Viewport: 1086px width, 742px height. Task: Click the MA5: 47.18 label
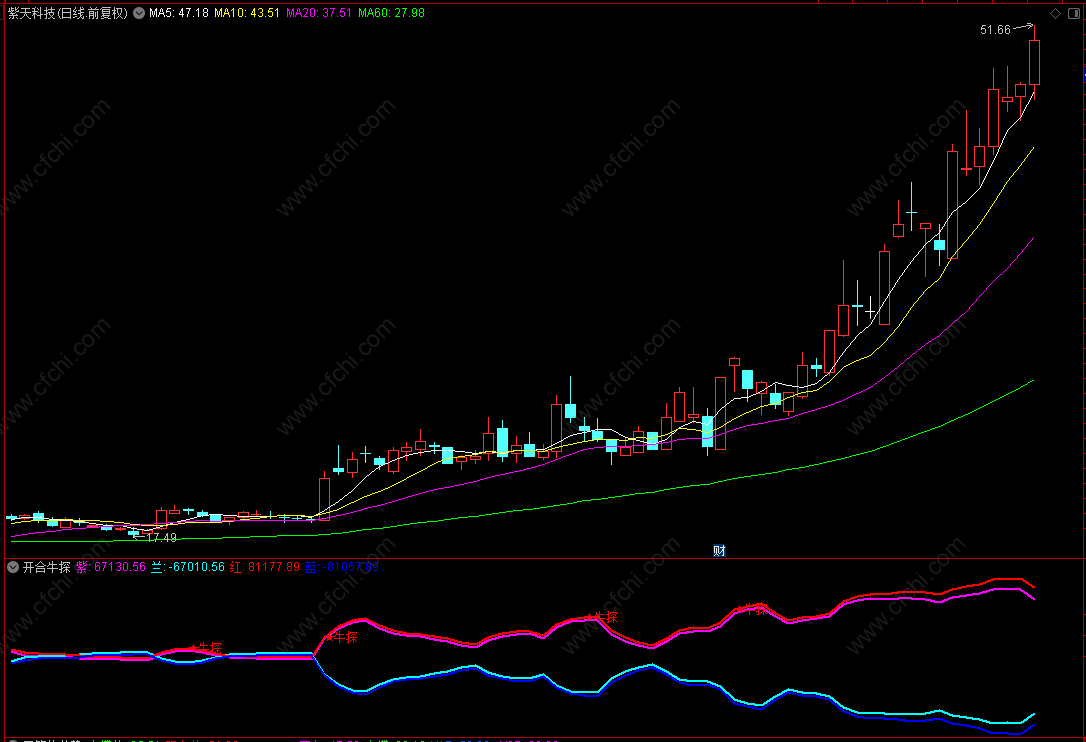179,13
